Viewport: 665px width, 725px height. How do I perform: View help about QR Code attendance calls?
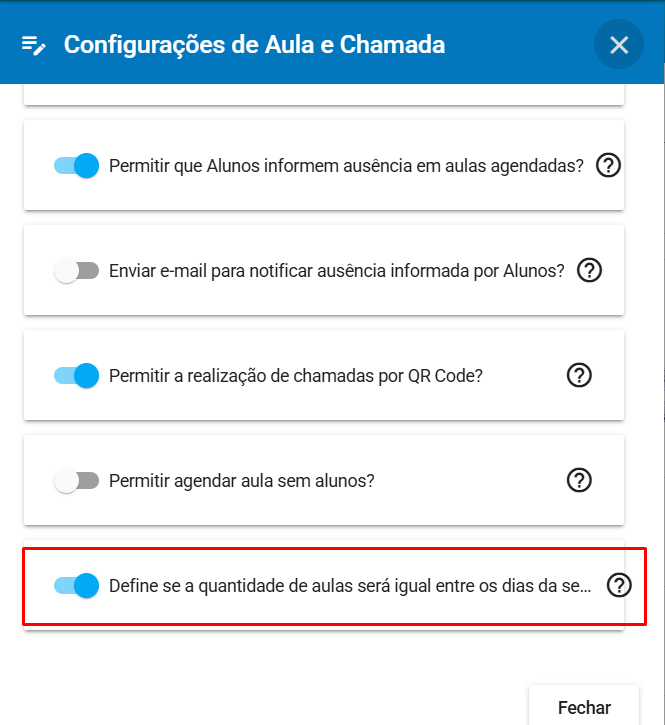(x=579, y=375)
